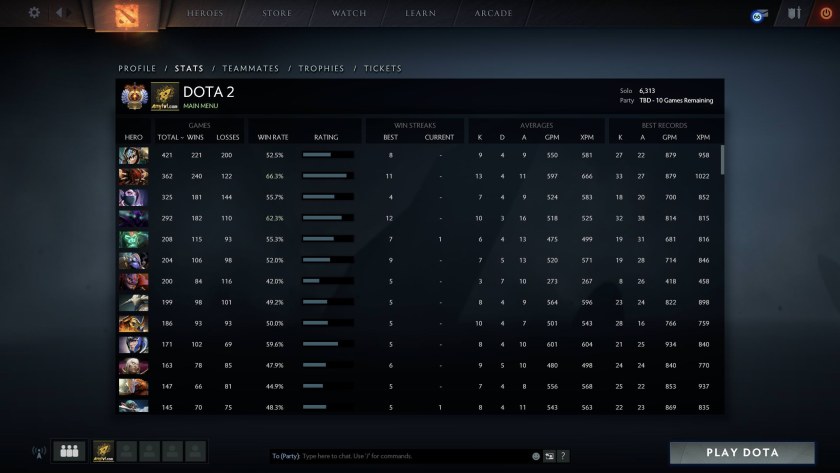The image size is (840, 473).
Task: Sort by BEST win streak column
Action: click(391, 137)
